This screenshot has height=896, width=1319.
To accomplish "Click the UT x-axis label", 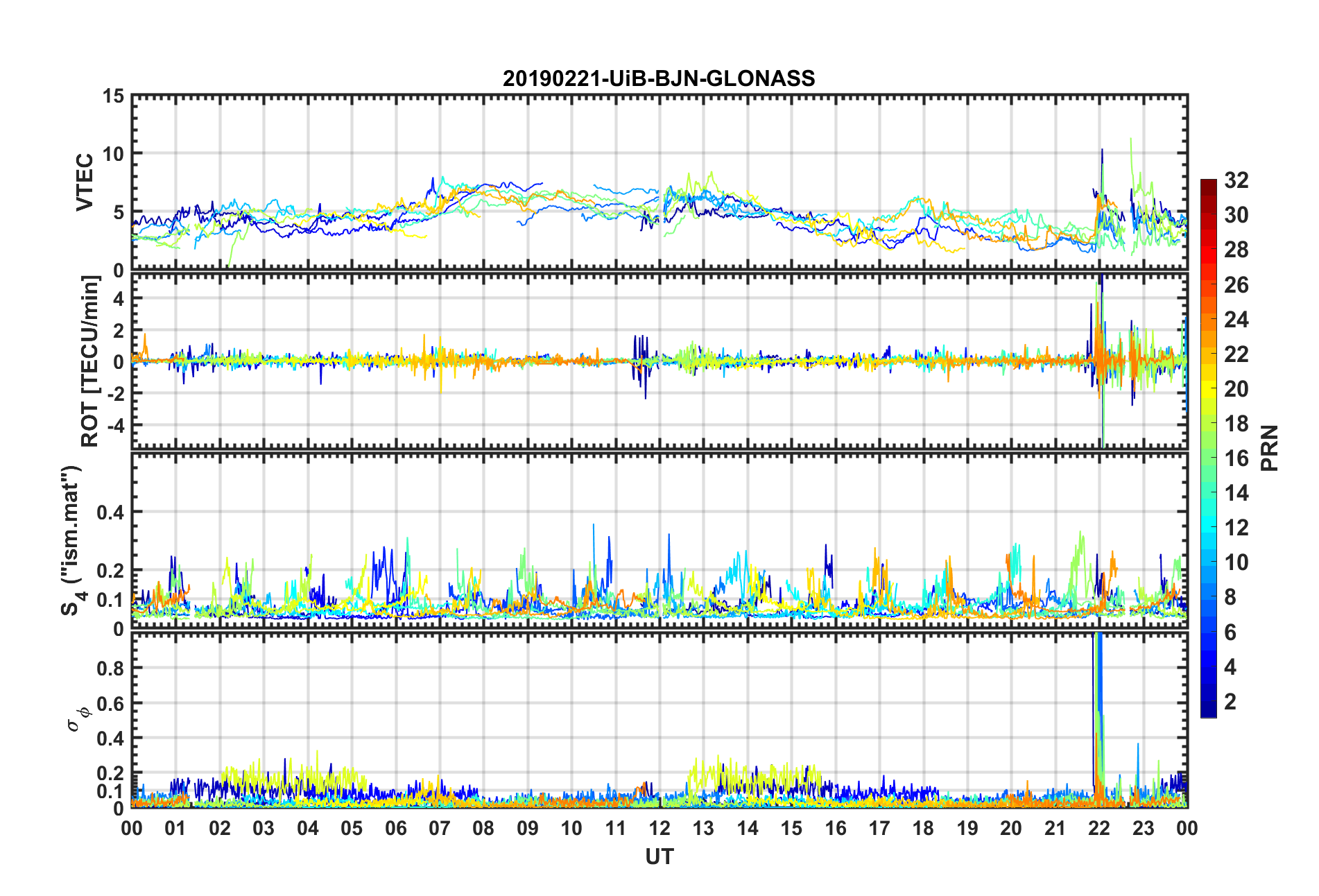I will pyautogui.click(x=659, y=857).
